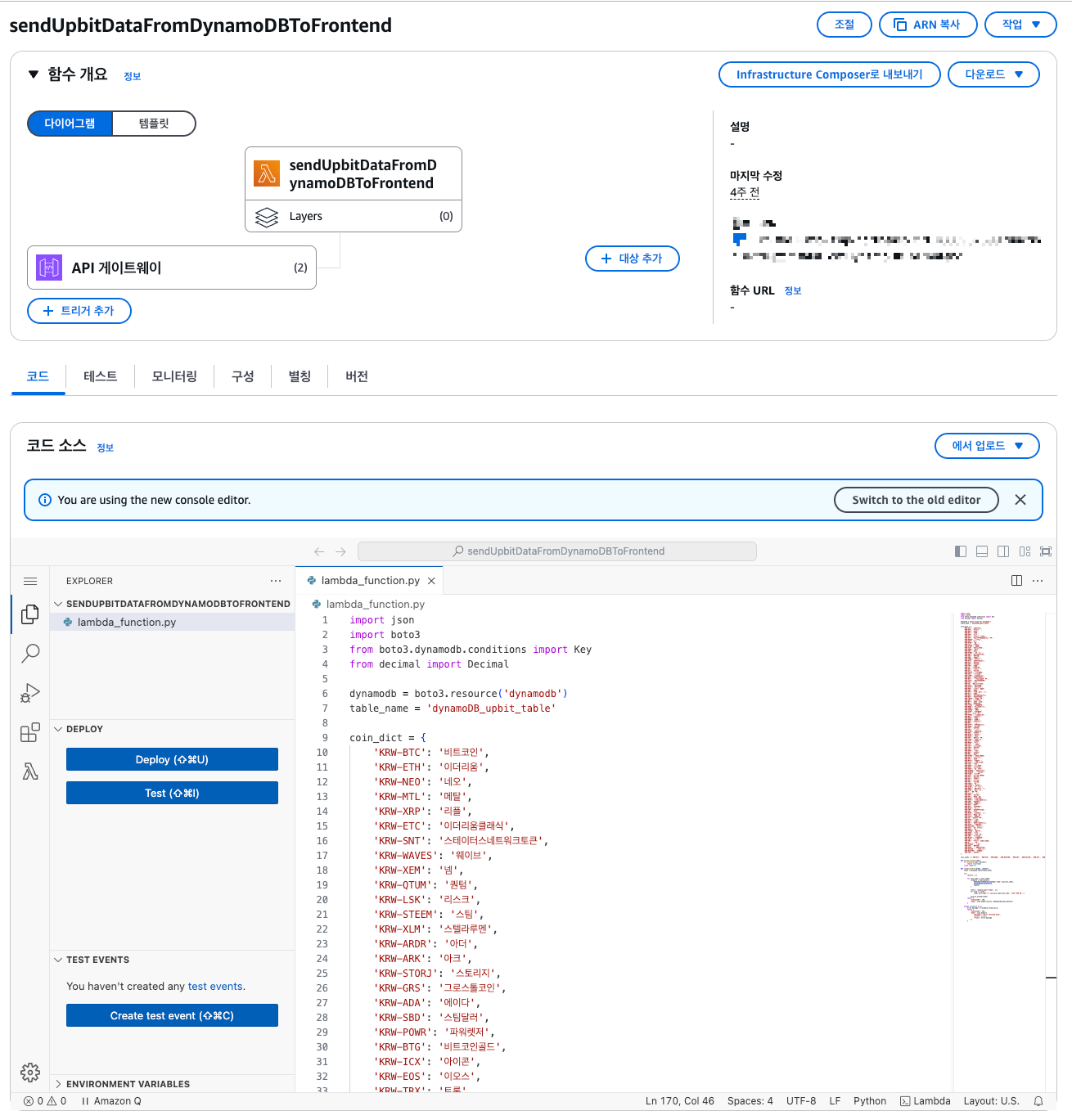The image size is (1072, 1120).
Task: Open 정보 link next to 함수 URL
Action: click(793, 290)
